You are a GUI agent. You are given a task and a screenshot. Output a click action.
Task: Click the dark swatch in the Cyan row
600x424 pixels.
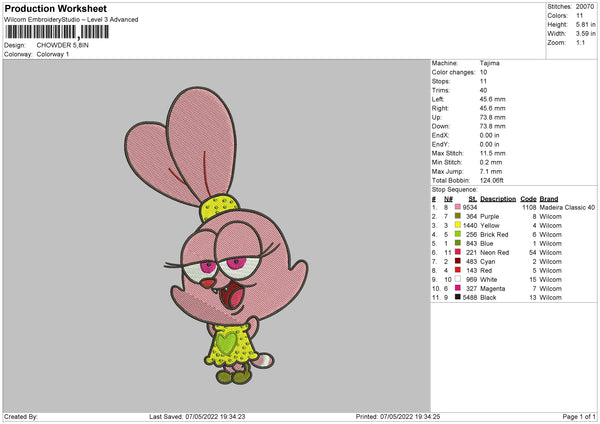458,261
